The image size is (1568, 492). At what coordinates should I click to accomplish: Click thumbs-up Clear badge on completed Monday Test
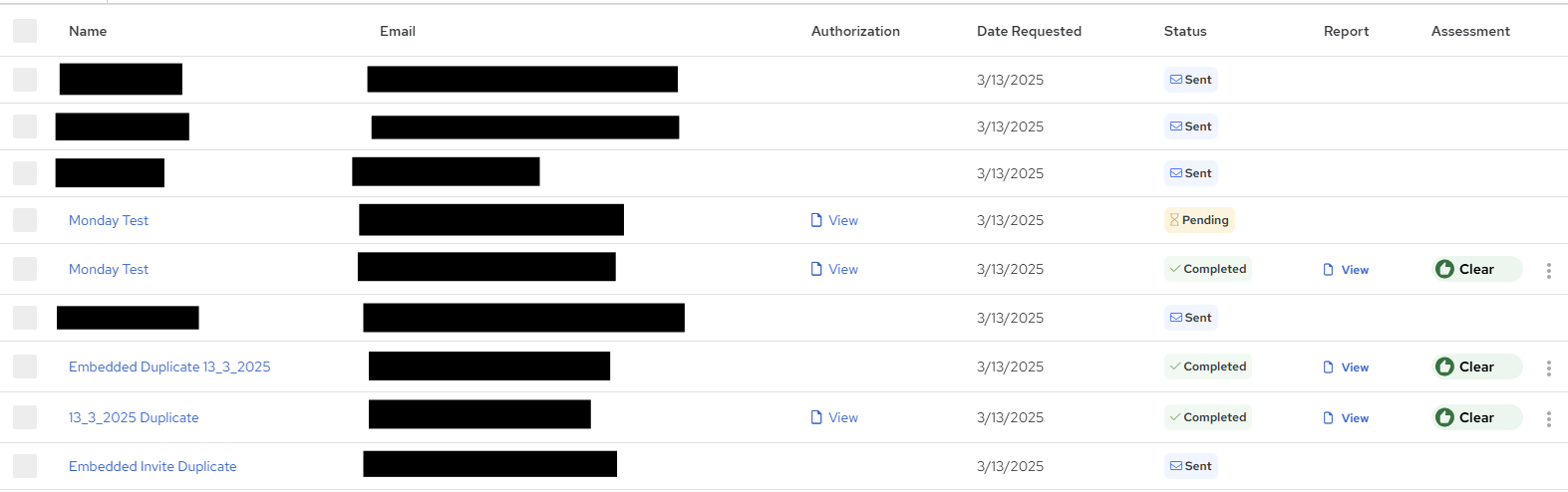coord(1477,269)
